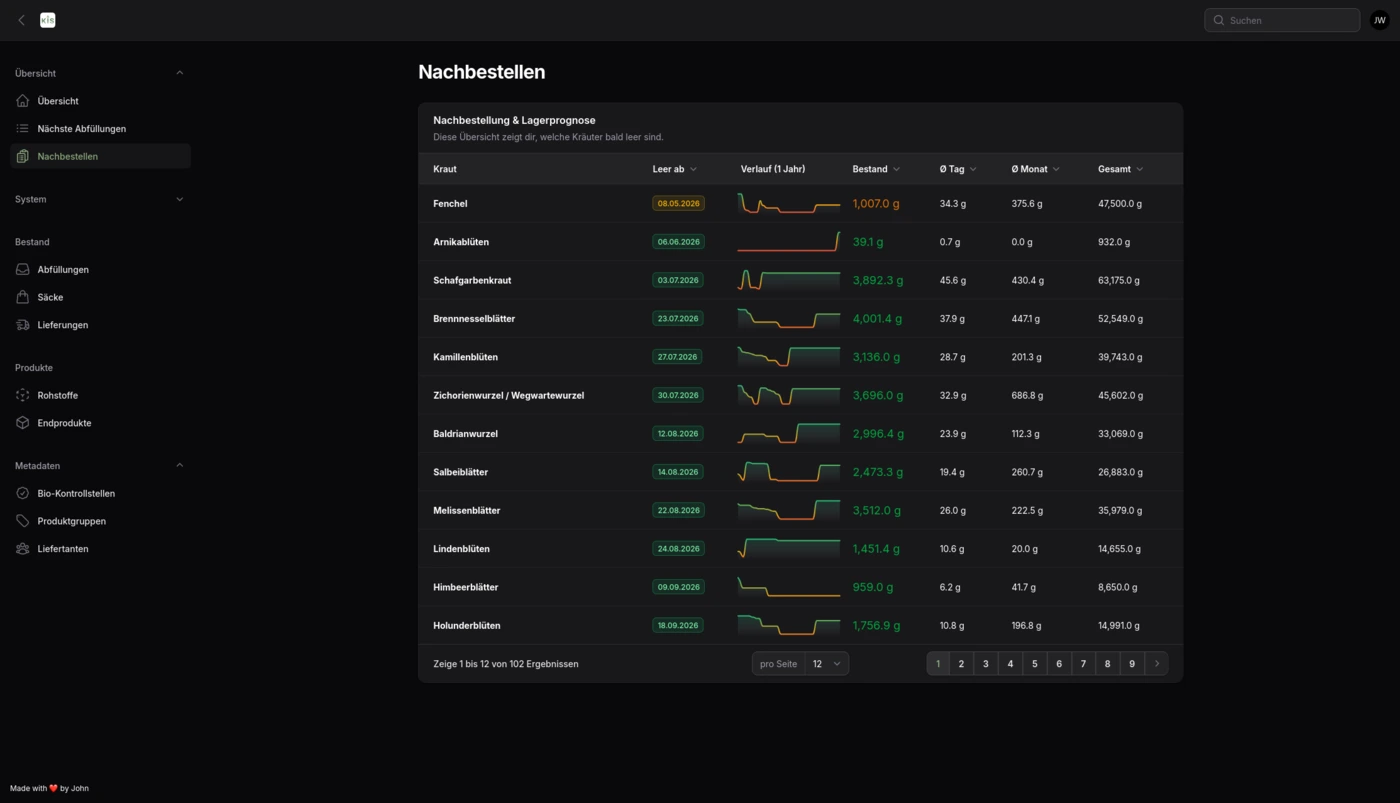Click the Übersicht home icon in sidebar
This screenshot has height=803, width=1400.
point(23,101)
